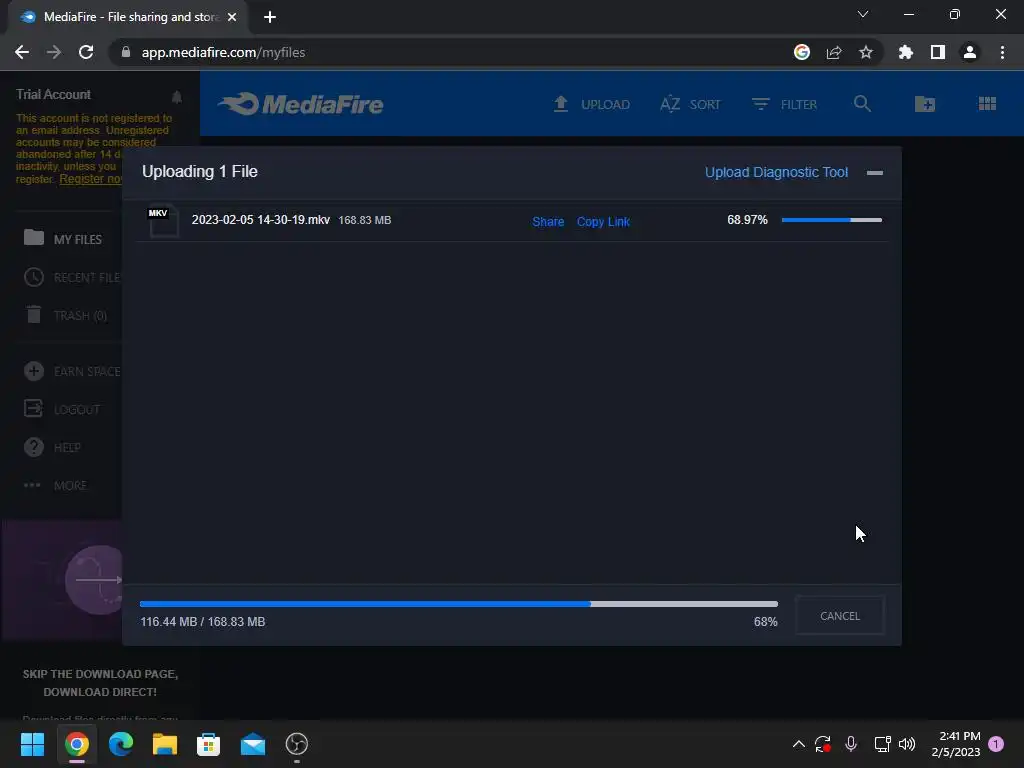Click the address bar URL
This screenshot has height=768, width=1024.
[223, 52]
